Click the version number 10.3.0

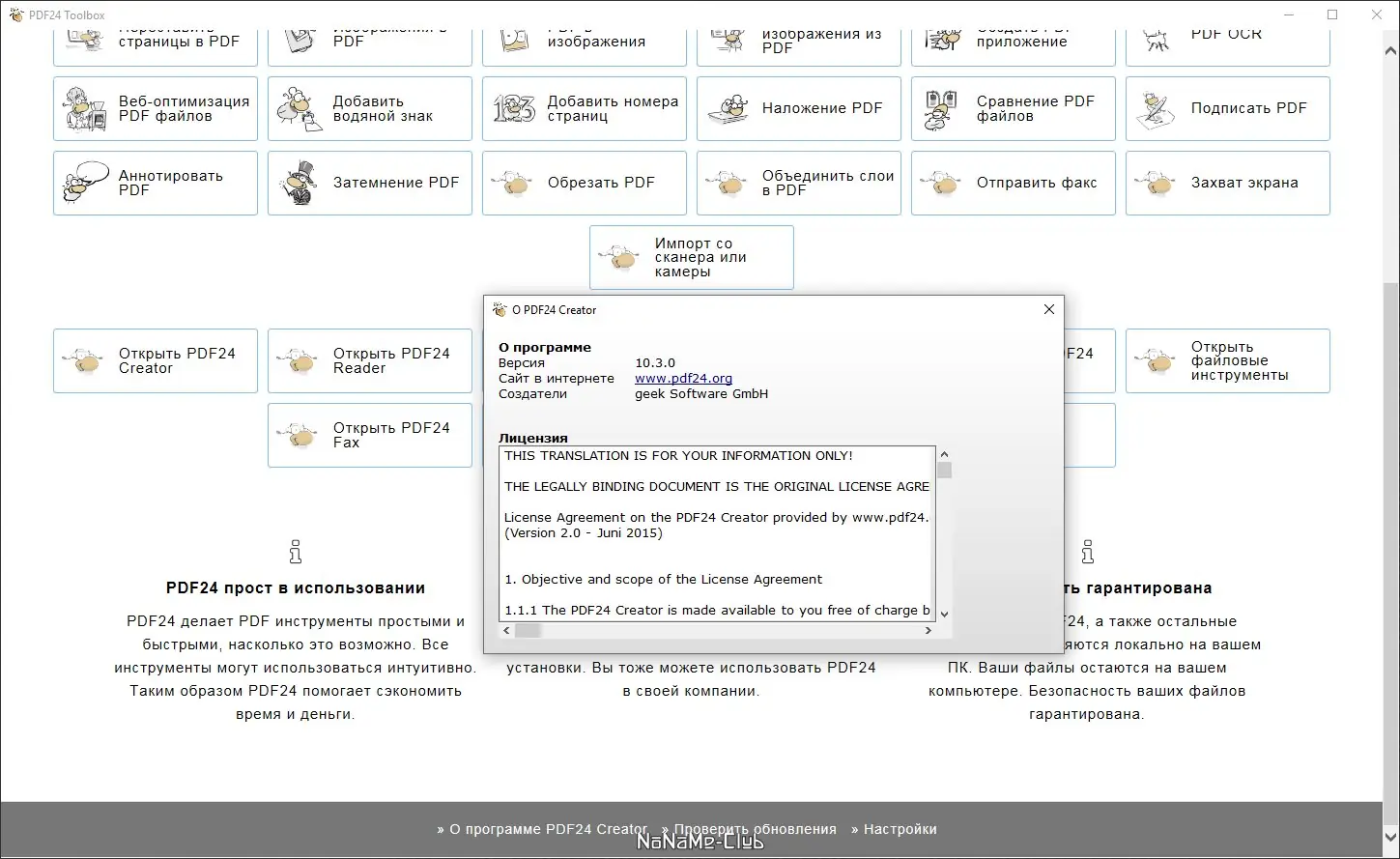click(x=655, y=363)
